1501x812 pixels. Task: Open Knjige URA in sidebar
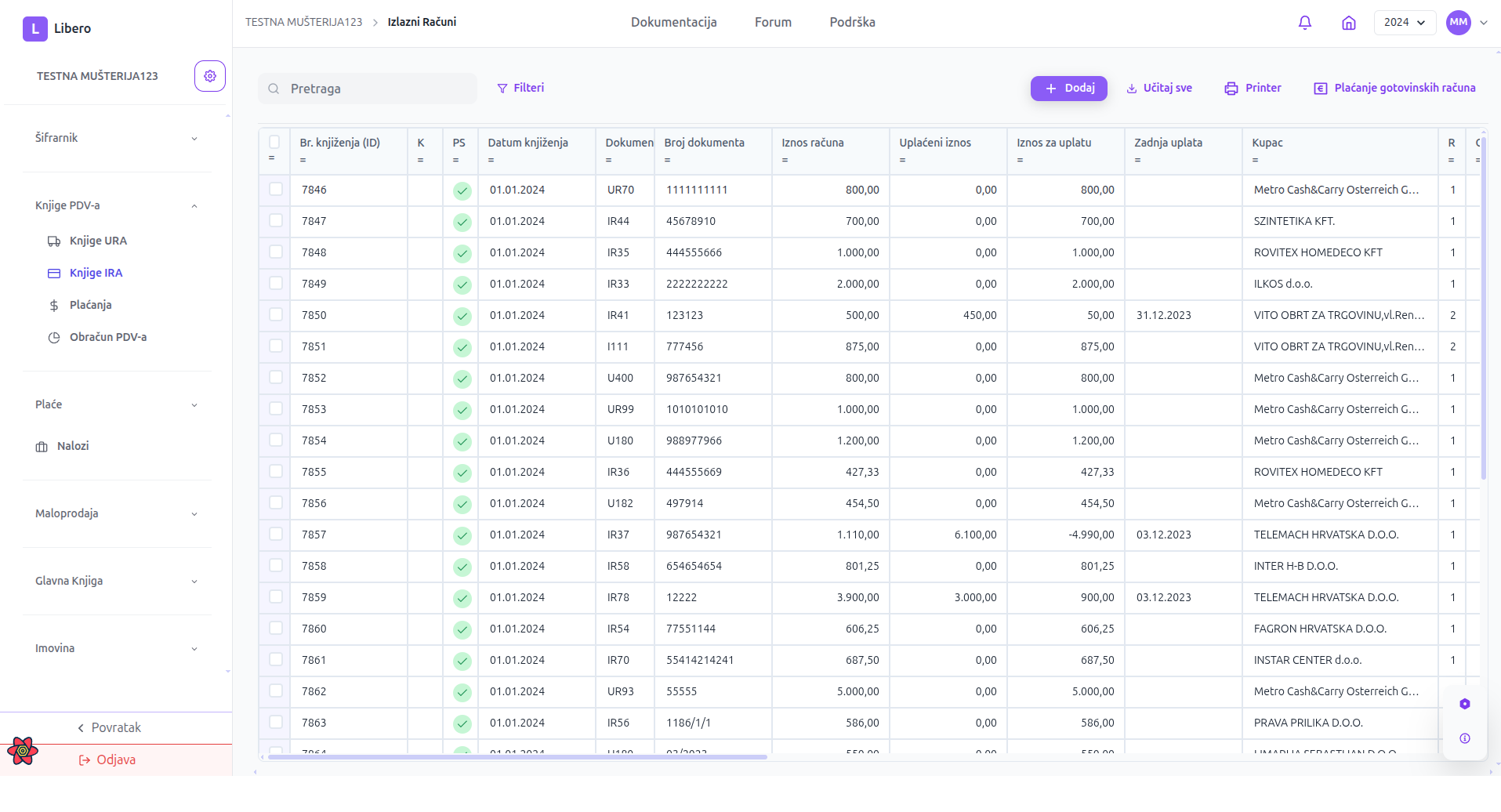98,241
